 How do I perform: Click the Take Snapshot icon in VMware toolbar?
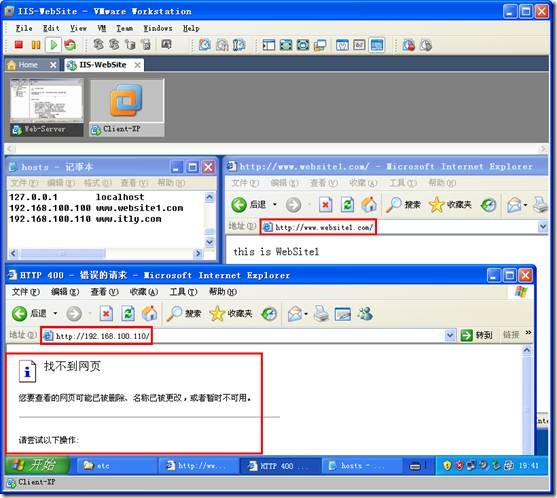(x=204, y=45)
